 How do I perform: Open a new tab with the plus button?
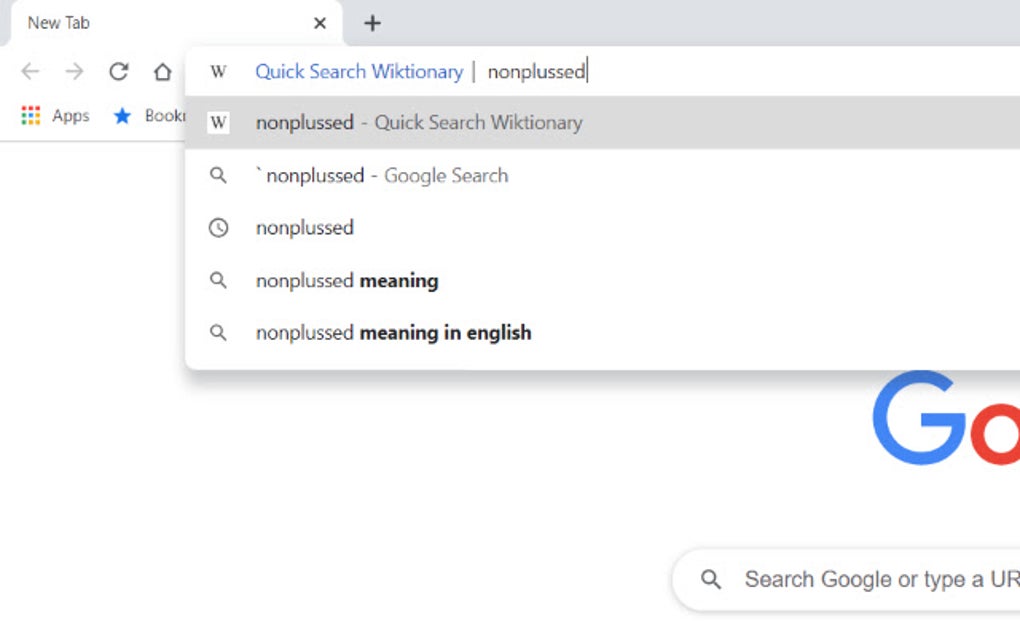(x=372, y=22)
